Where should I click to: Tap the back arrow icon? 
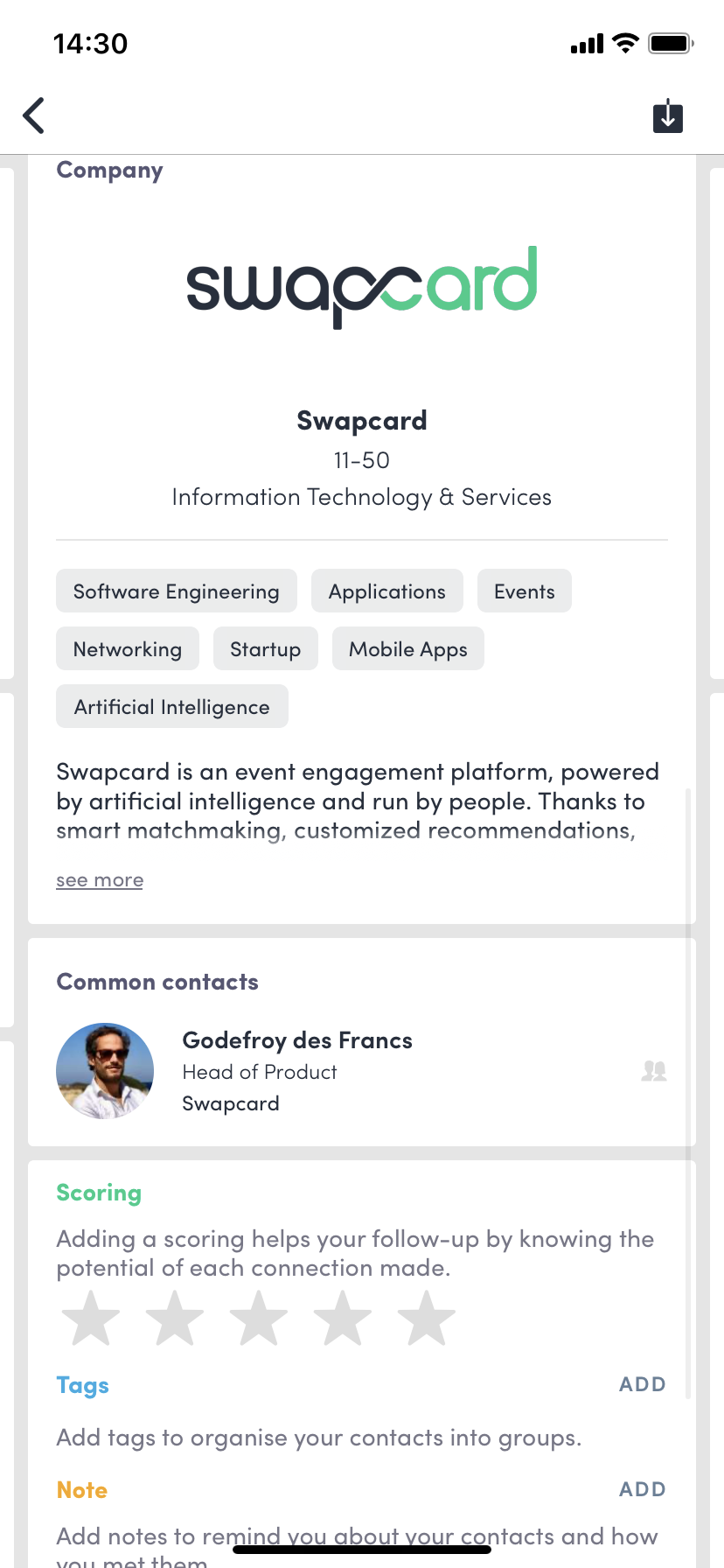pyautogui.click(x=34, y=115)
